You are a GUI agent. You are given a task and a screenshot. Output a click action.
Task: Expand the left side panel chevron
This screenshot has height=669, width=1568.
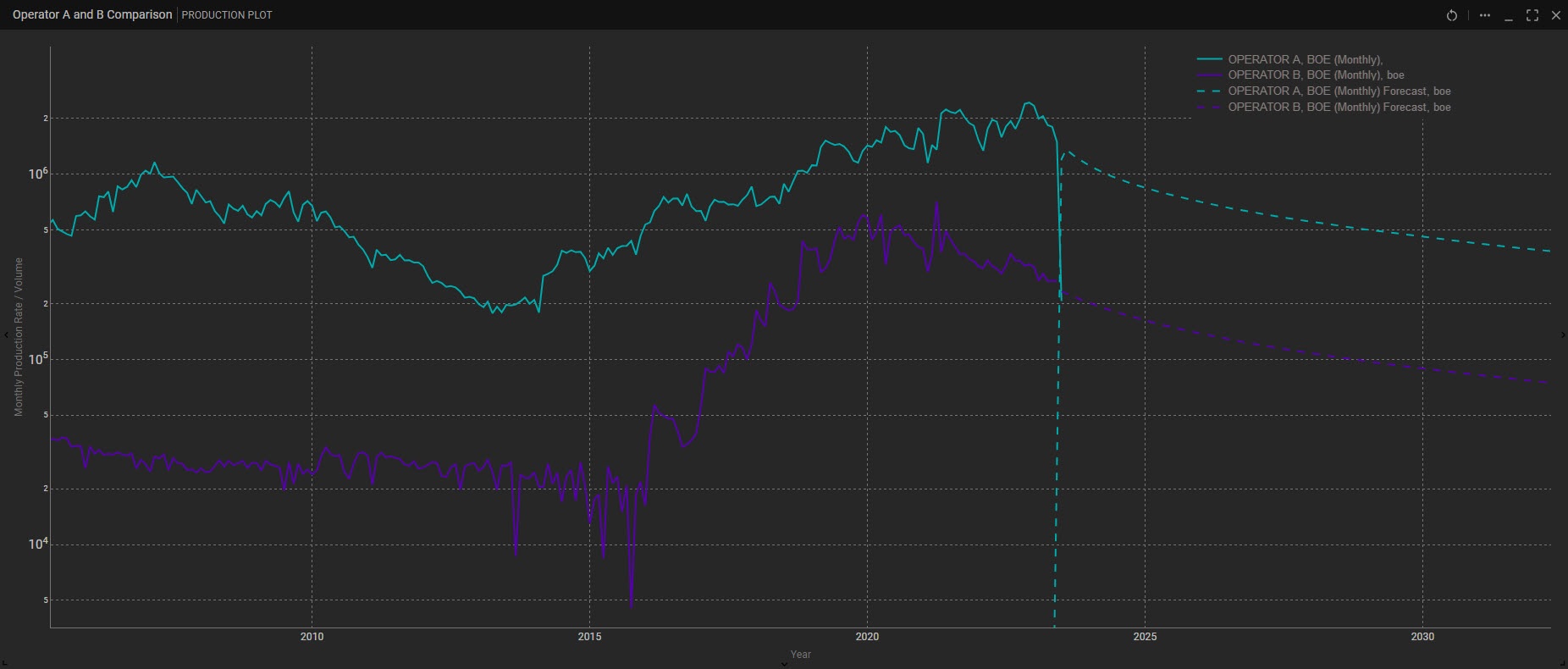pos(6,335)
